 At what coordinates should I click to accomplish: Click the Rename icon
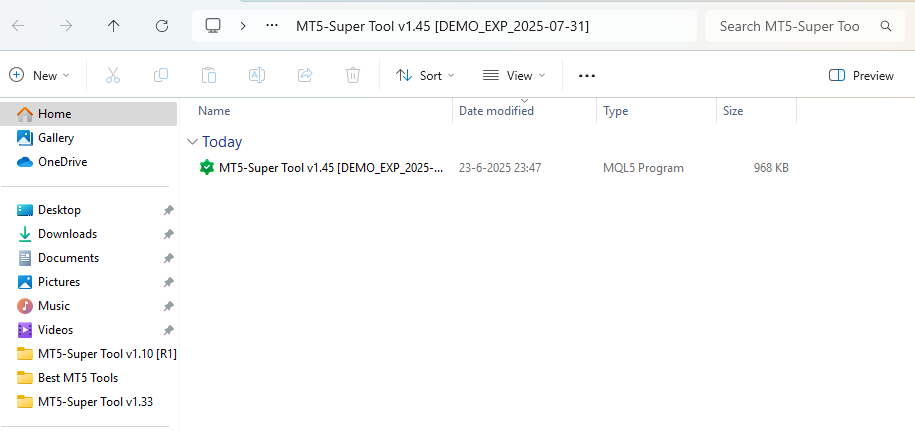coord(257,75)
